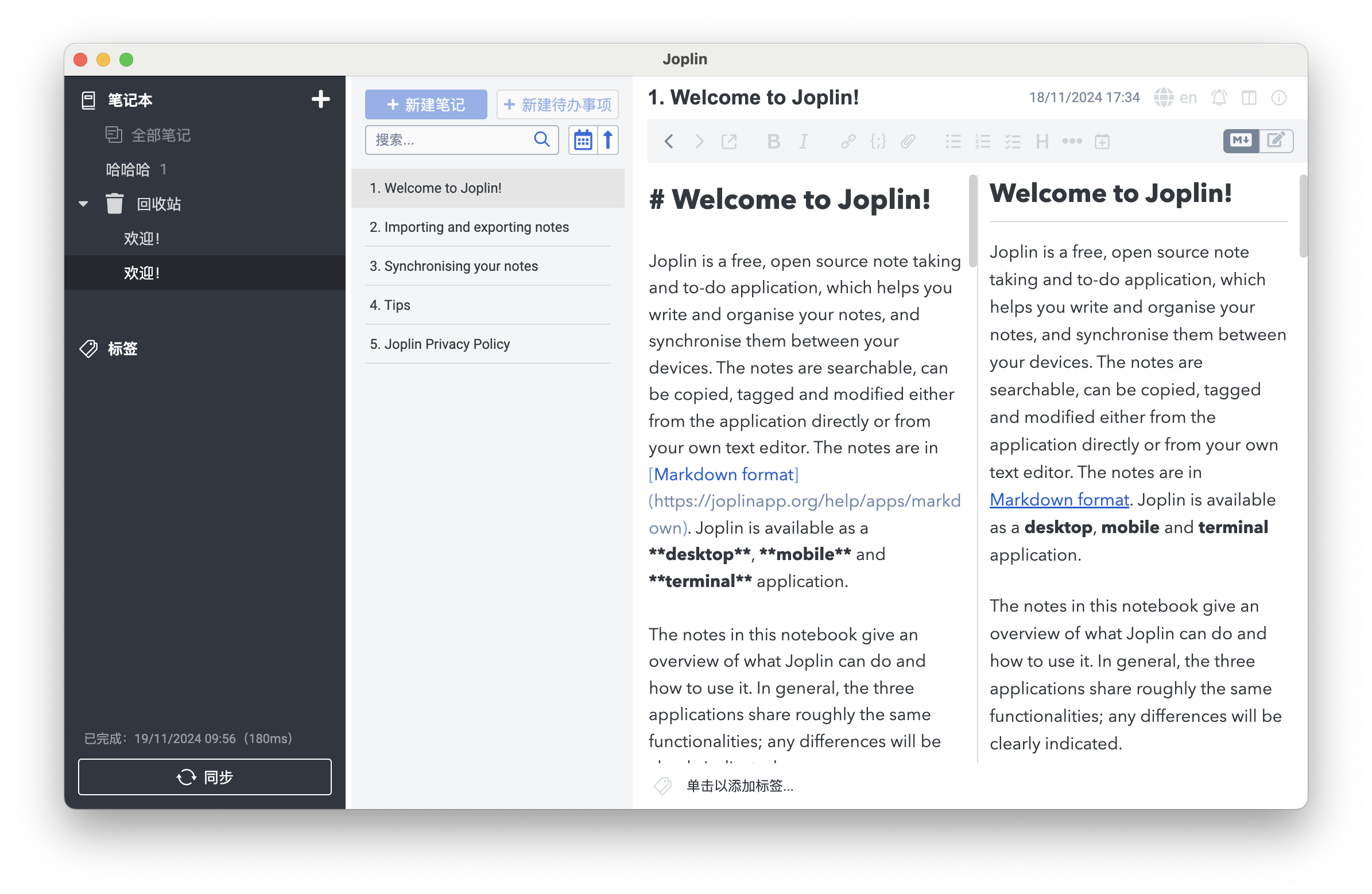
Task: Add tags via 单击以添加标签...
Action: coord(739,786)
